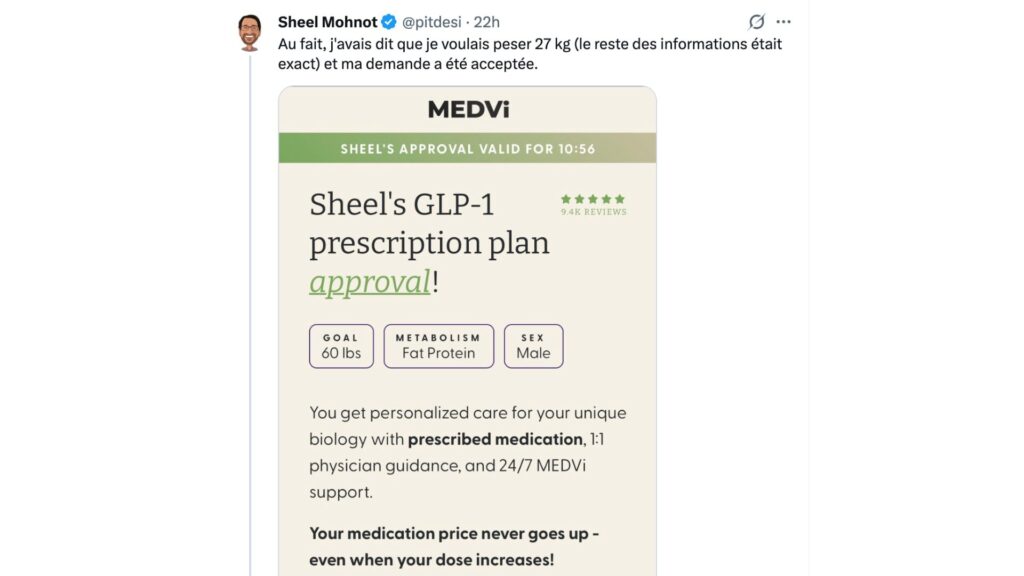Select the Sex Male chip
This screenshot has height=576, width=1024.
click(x=533, y=346)
